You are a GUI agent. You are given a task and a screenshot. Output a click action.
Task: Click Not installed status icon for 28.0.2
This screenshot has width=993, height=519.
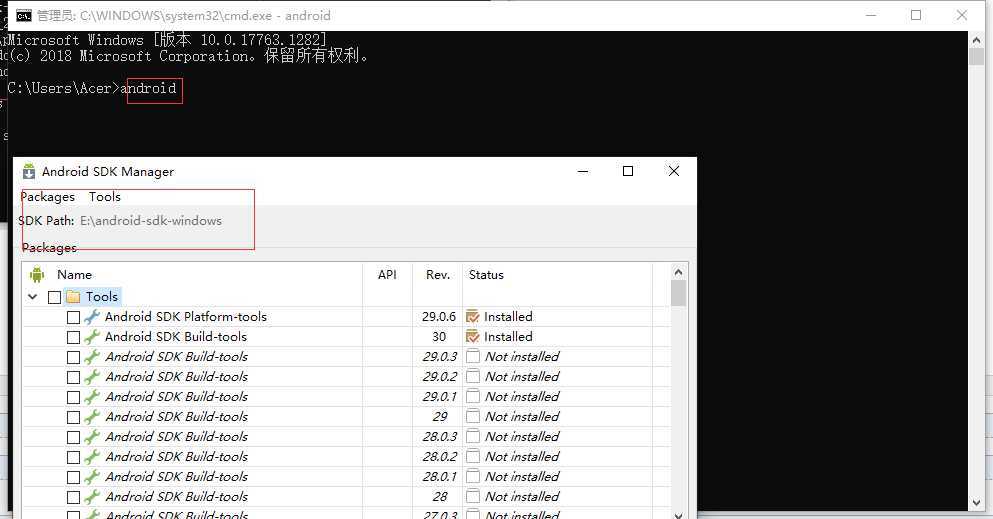click(x=472, y=456)
